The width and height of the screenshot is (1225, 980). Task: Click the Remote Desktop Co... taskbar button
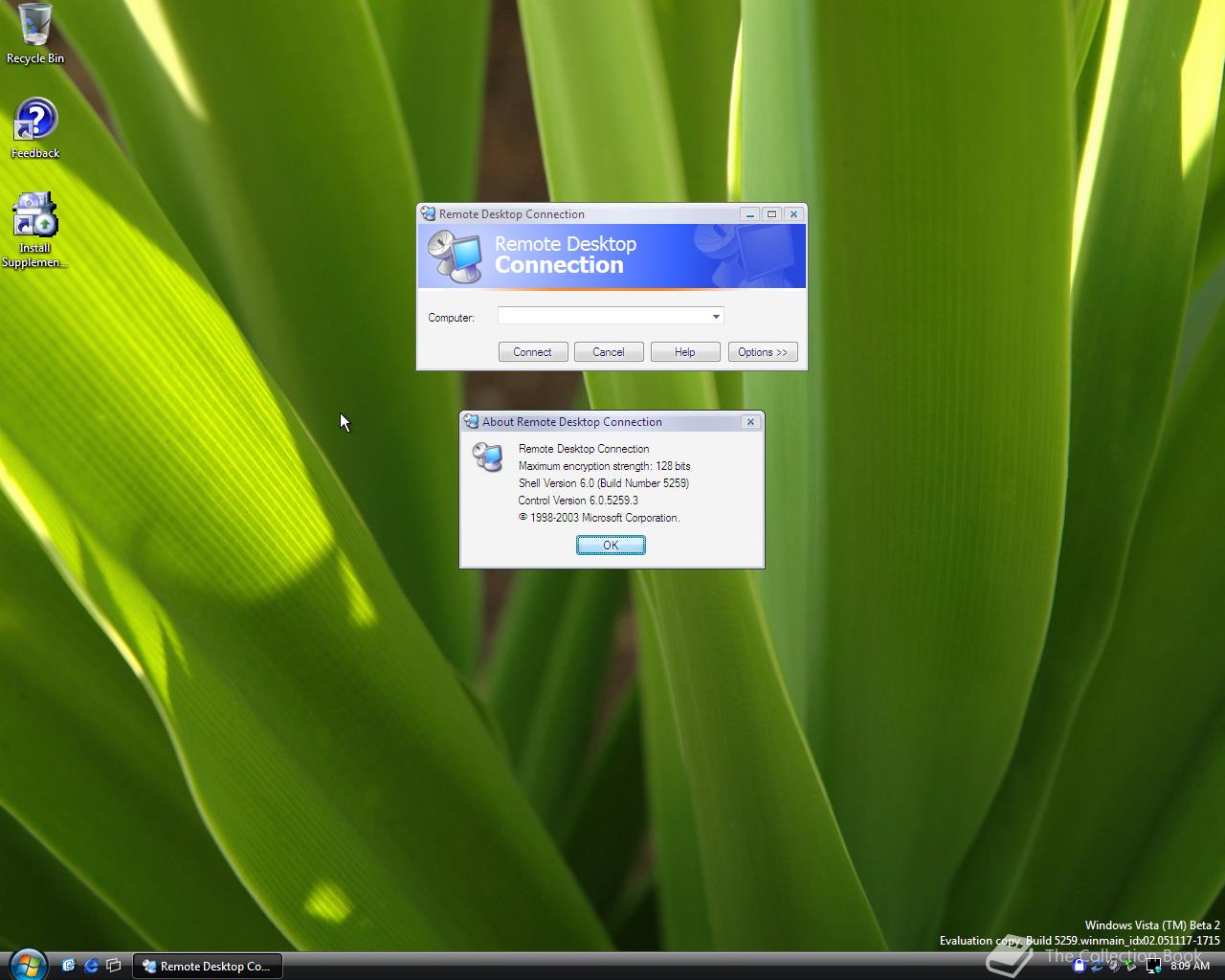coord(207,966)
